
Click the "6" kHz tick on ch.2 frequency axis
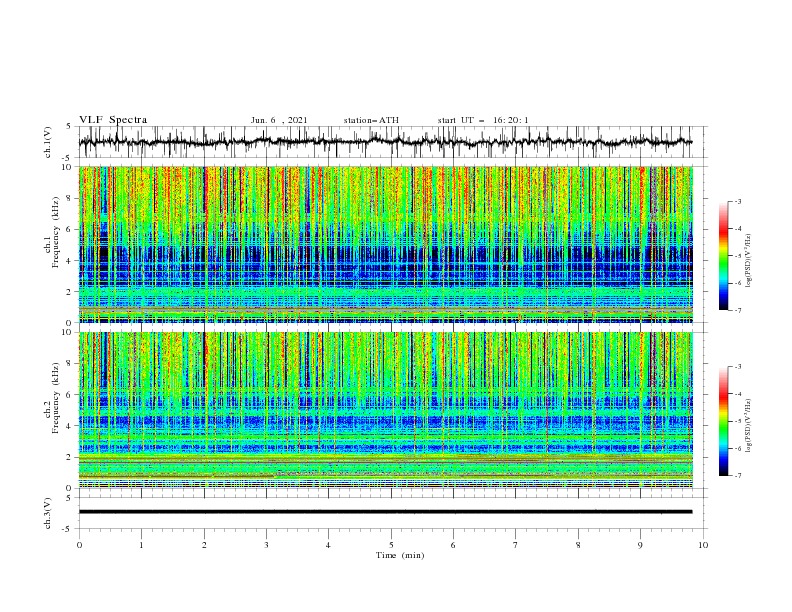[x=70, y=395]
